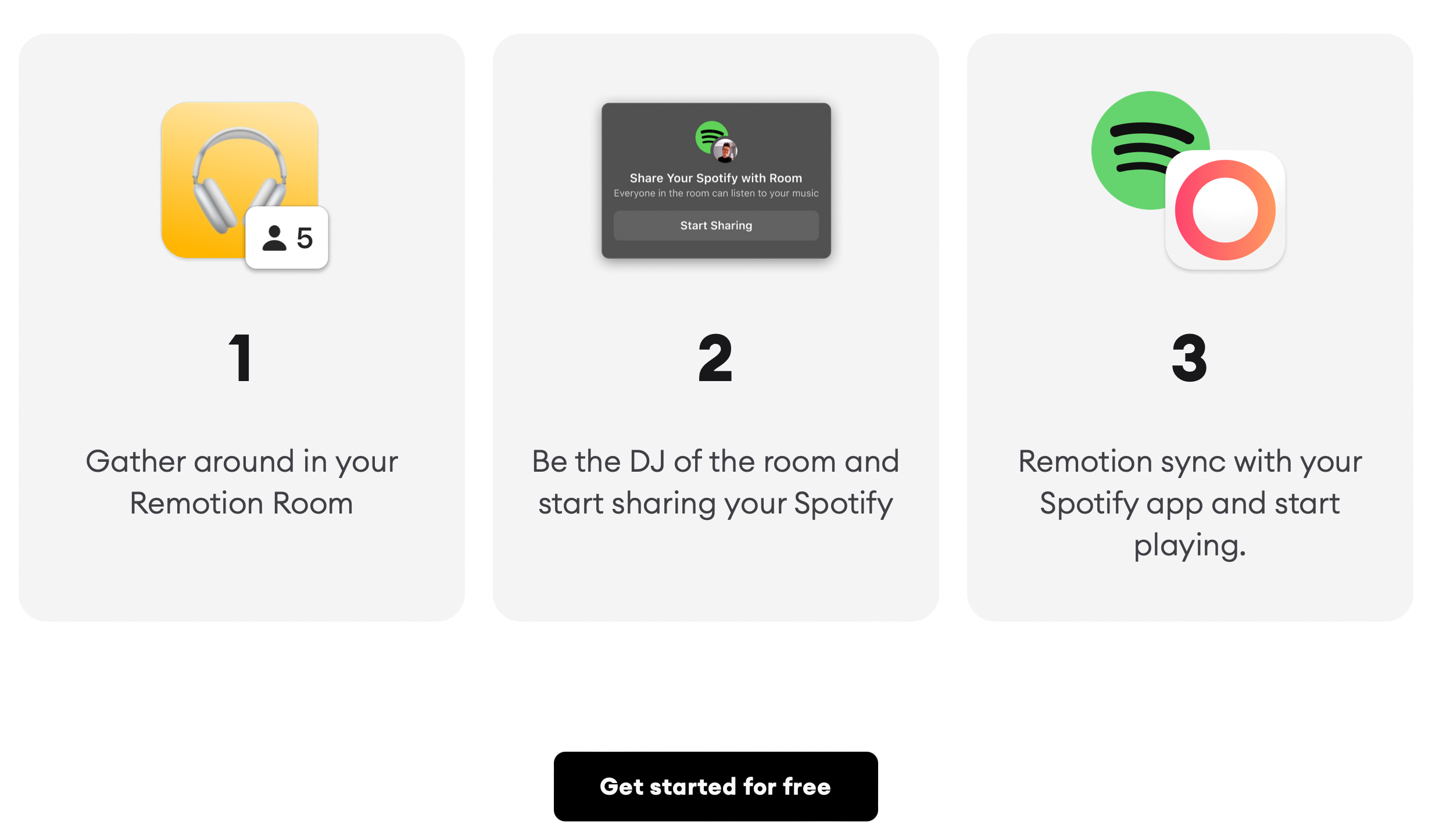Click the Get started for free button
Image resolution: width=1432 pixels, height=840 pixels.
tap(715, 786)
